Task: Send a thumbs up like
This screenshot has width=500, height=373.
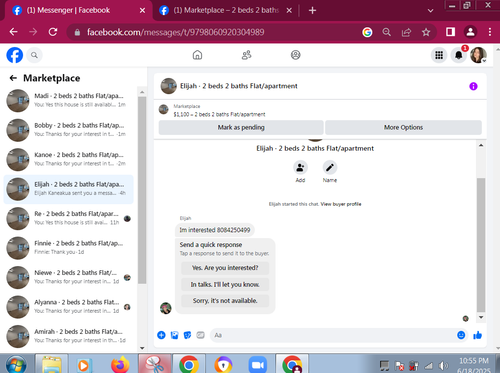Action: [x=477, y=335]
